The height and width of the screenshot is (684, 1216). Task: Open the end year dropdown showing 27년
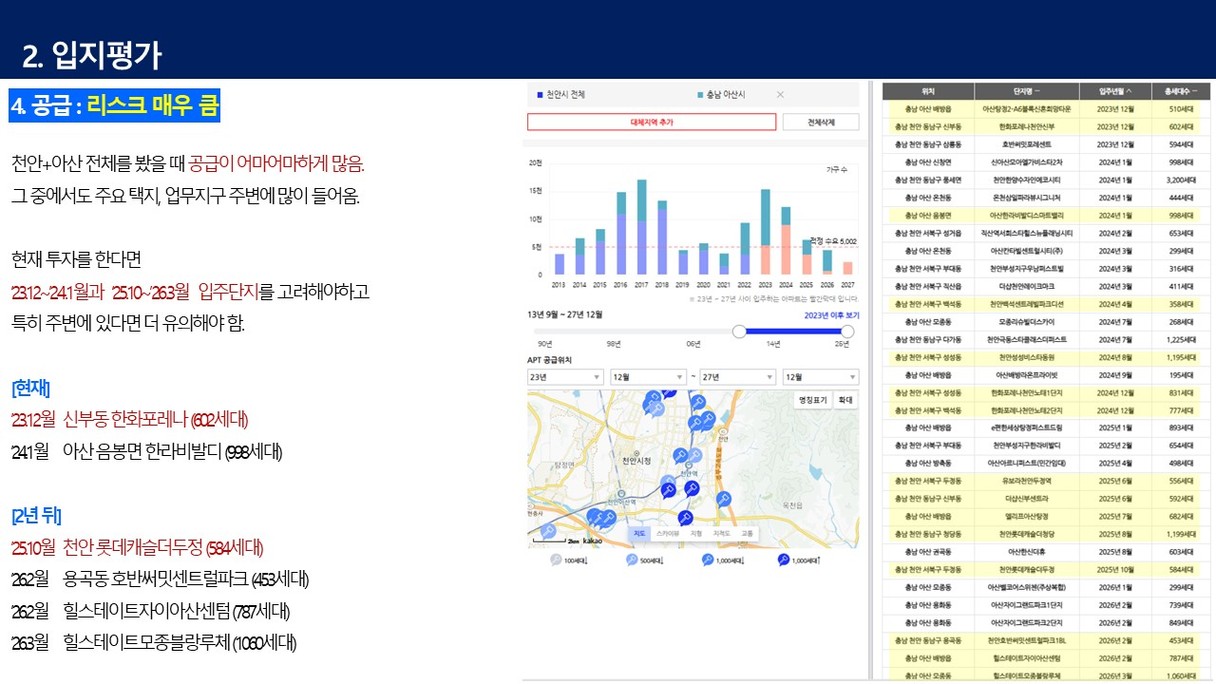[x=736, y=377]
